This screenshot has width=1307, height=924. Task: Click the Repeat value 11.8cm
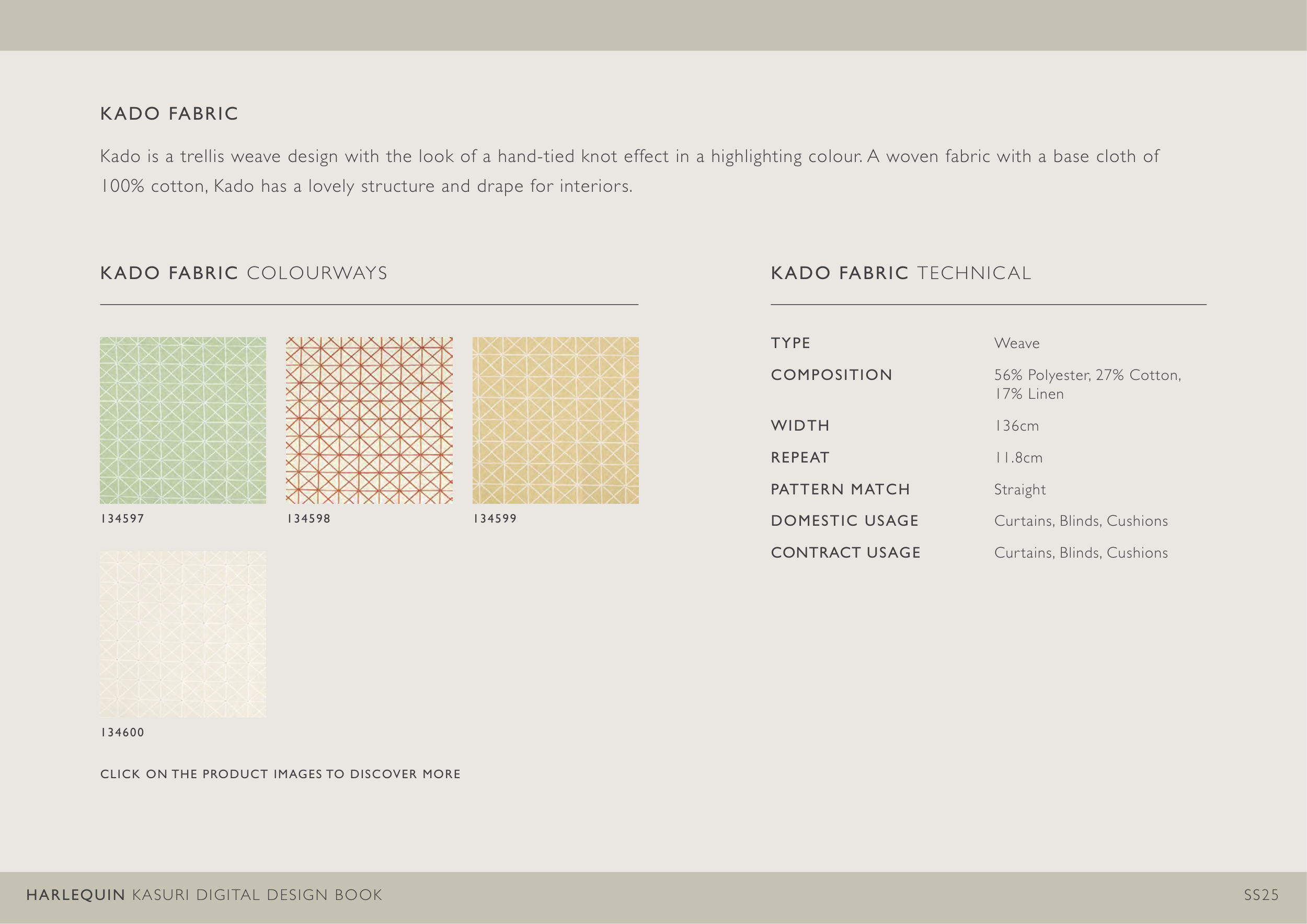click(1018, 457)
